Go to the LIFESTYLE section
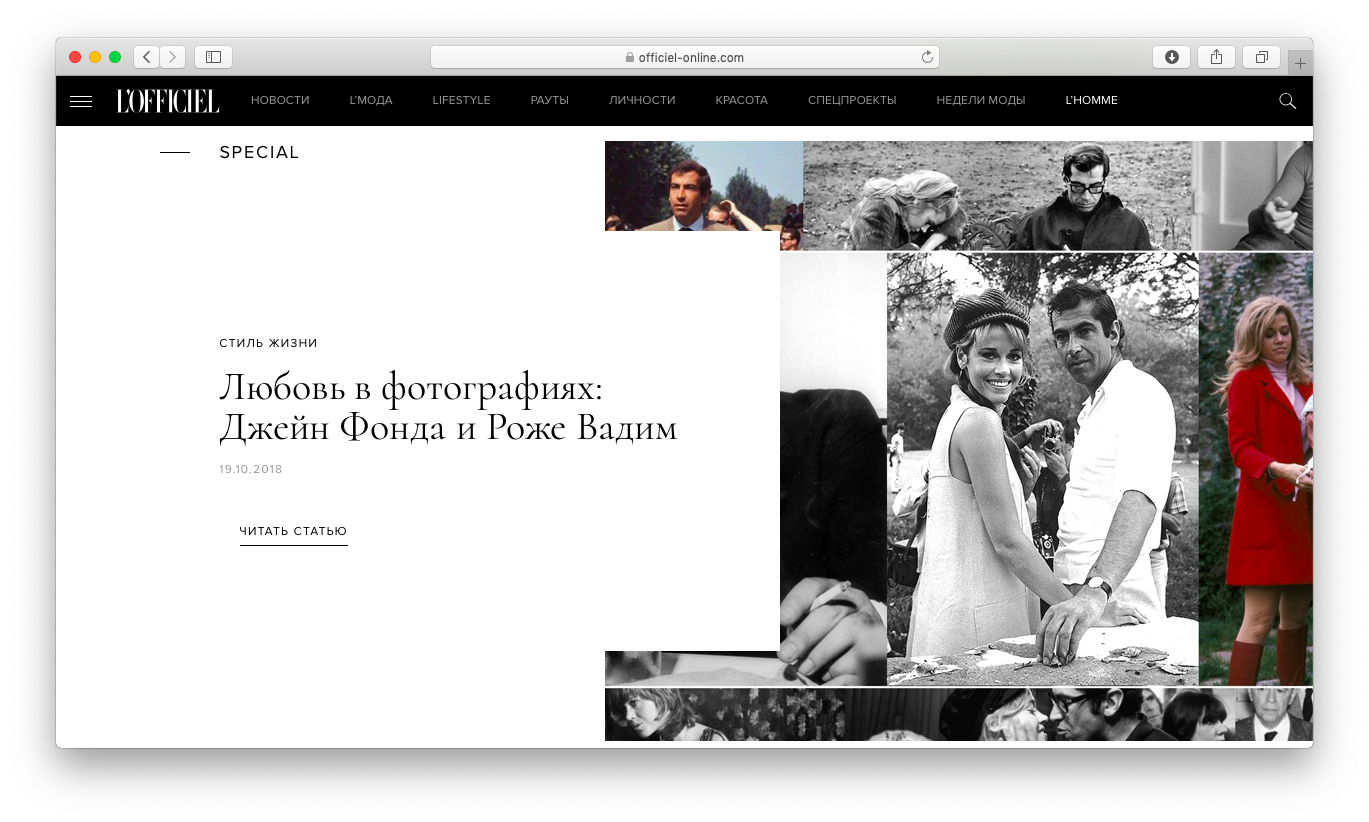Image resolution: width=1369 pixels, height=822 pixels. click(461, 101)
